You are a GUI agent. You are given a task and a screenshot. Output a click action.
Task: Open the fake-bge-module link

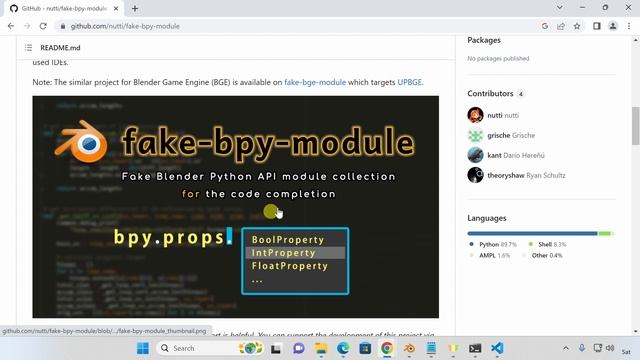315,82
